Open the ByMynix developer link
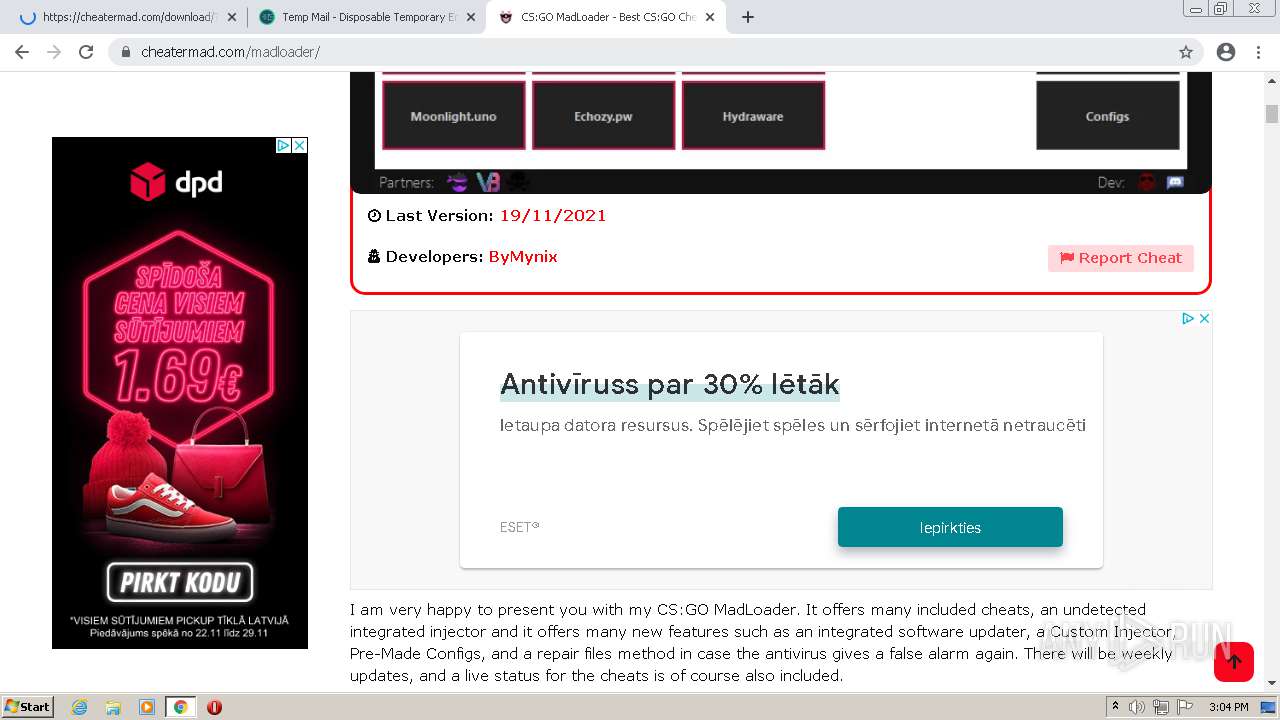The height and width of the screenshot is (720, 1280). coord(523,257)
